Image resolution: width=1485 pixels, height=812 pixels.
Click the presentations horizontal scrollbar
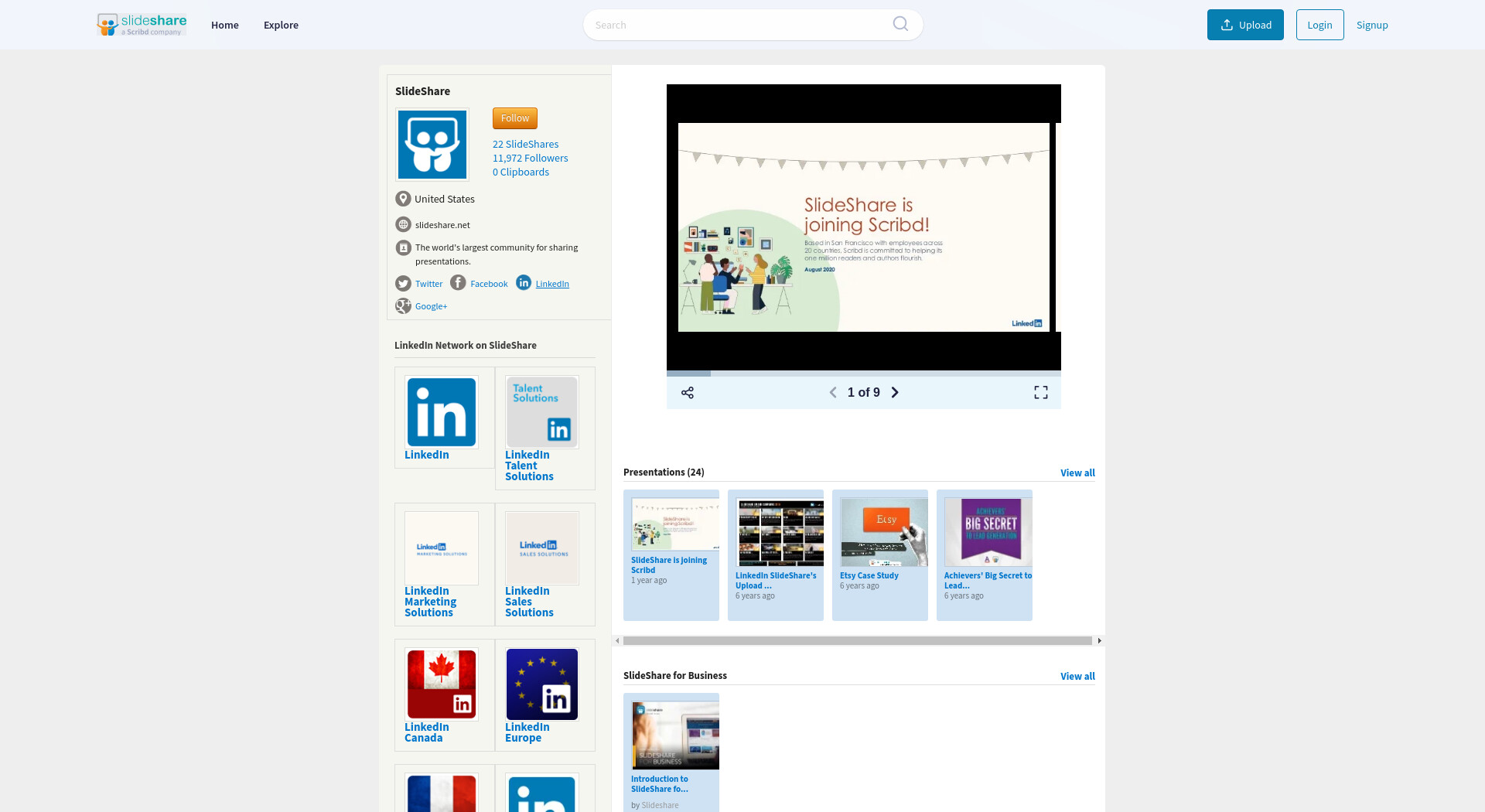coord(858,641)
